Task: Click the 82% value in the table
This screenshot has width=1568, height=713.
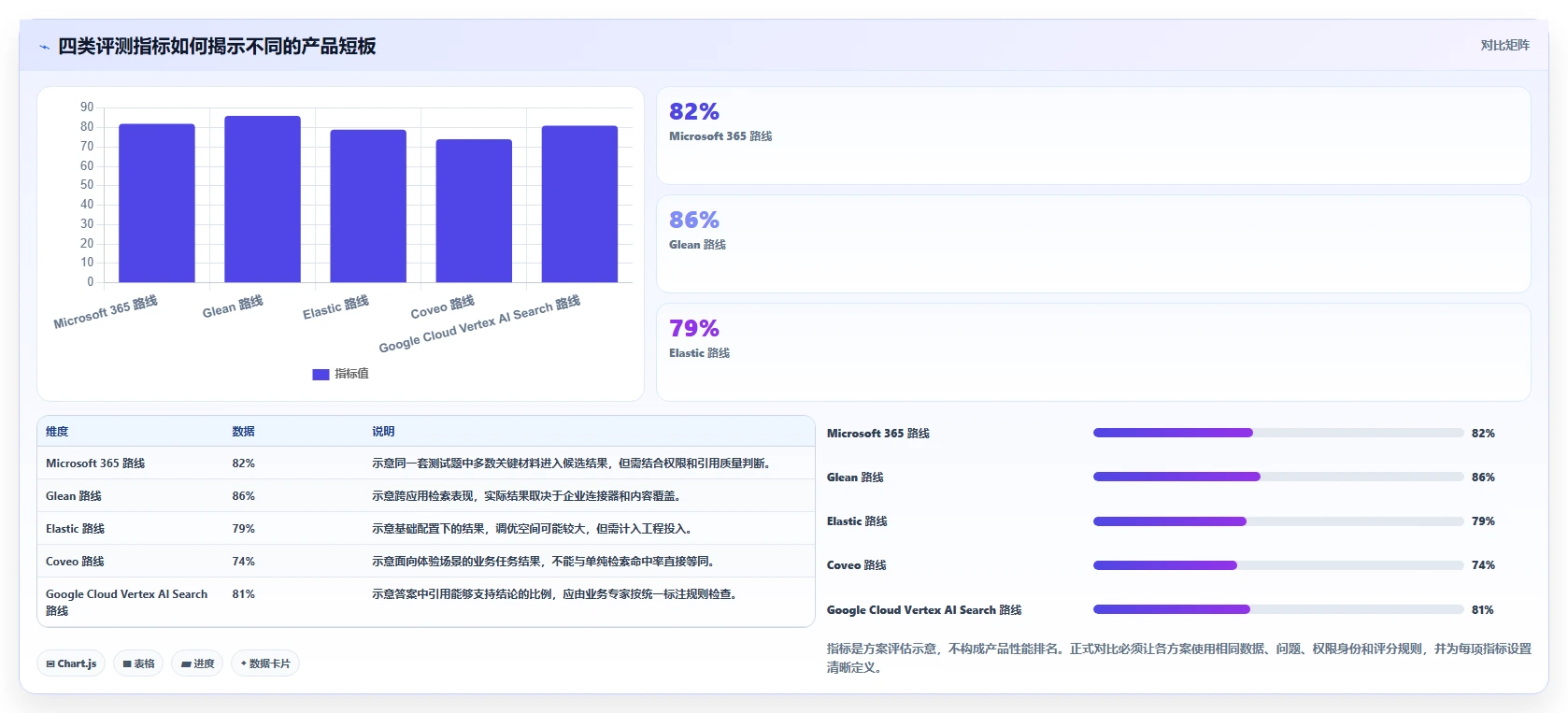Action: (244, 463)
